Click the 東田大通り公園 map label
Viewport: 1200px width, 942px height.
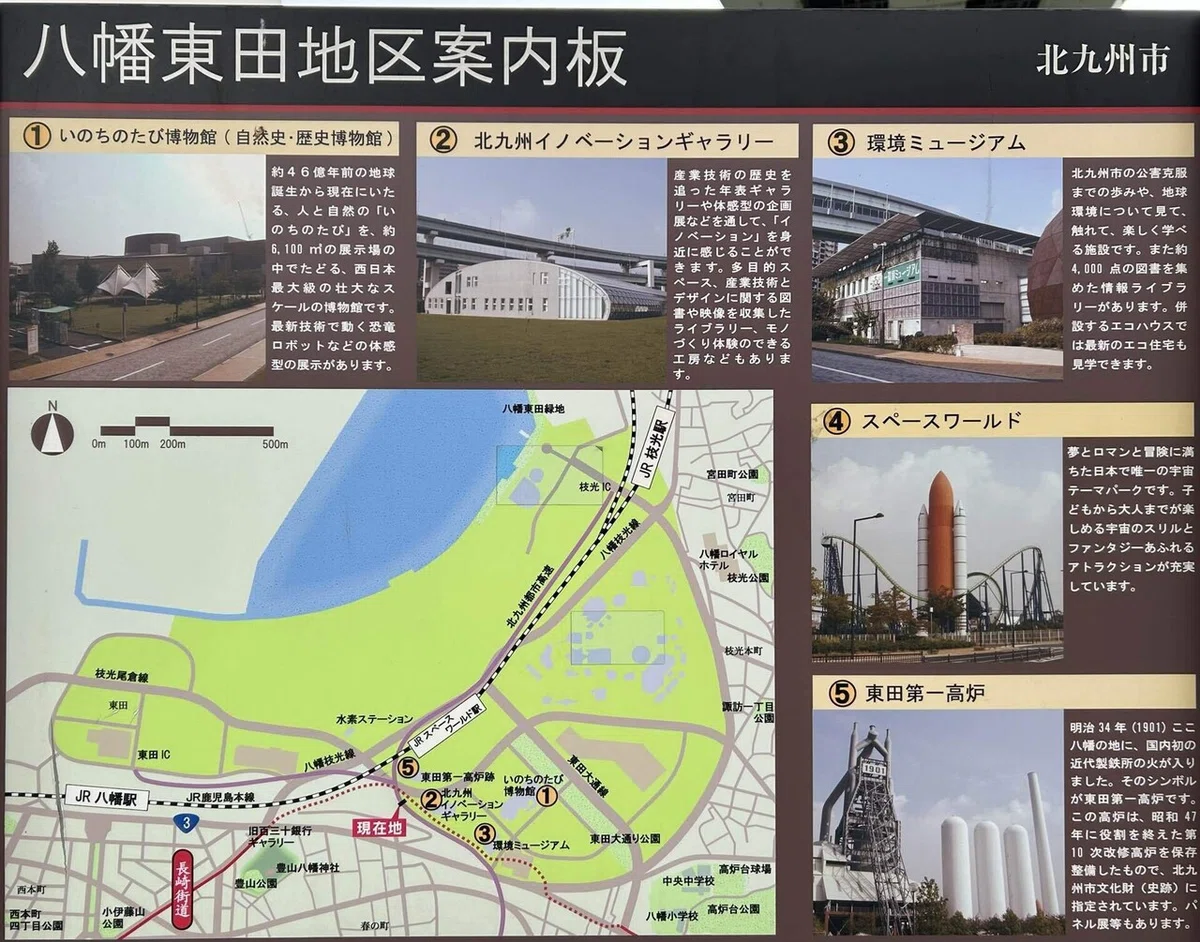pyautogui.click(x=625, y=837)
